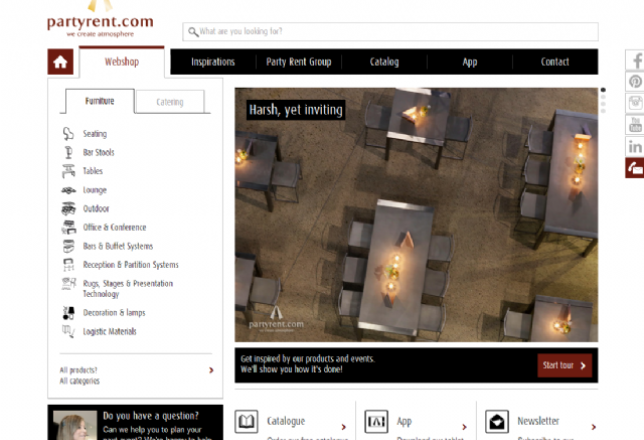Open the Tables category link

[x=93, y=171]
